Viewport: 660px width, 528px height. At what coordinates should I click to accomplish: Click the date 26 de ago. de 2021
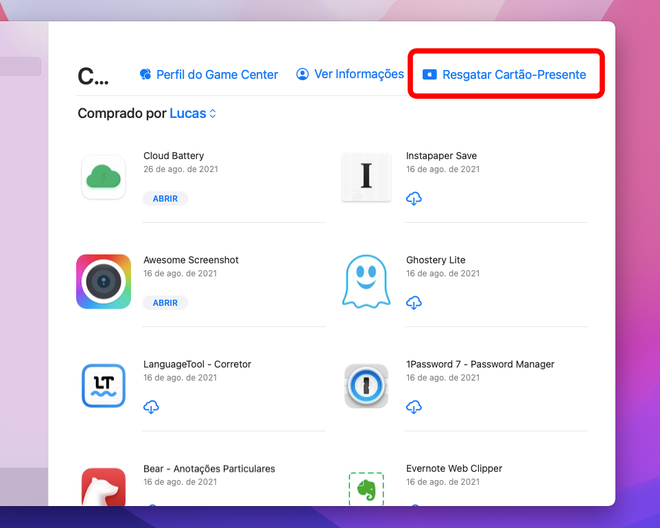point(181,169)
